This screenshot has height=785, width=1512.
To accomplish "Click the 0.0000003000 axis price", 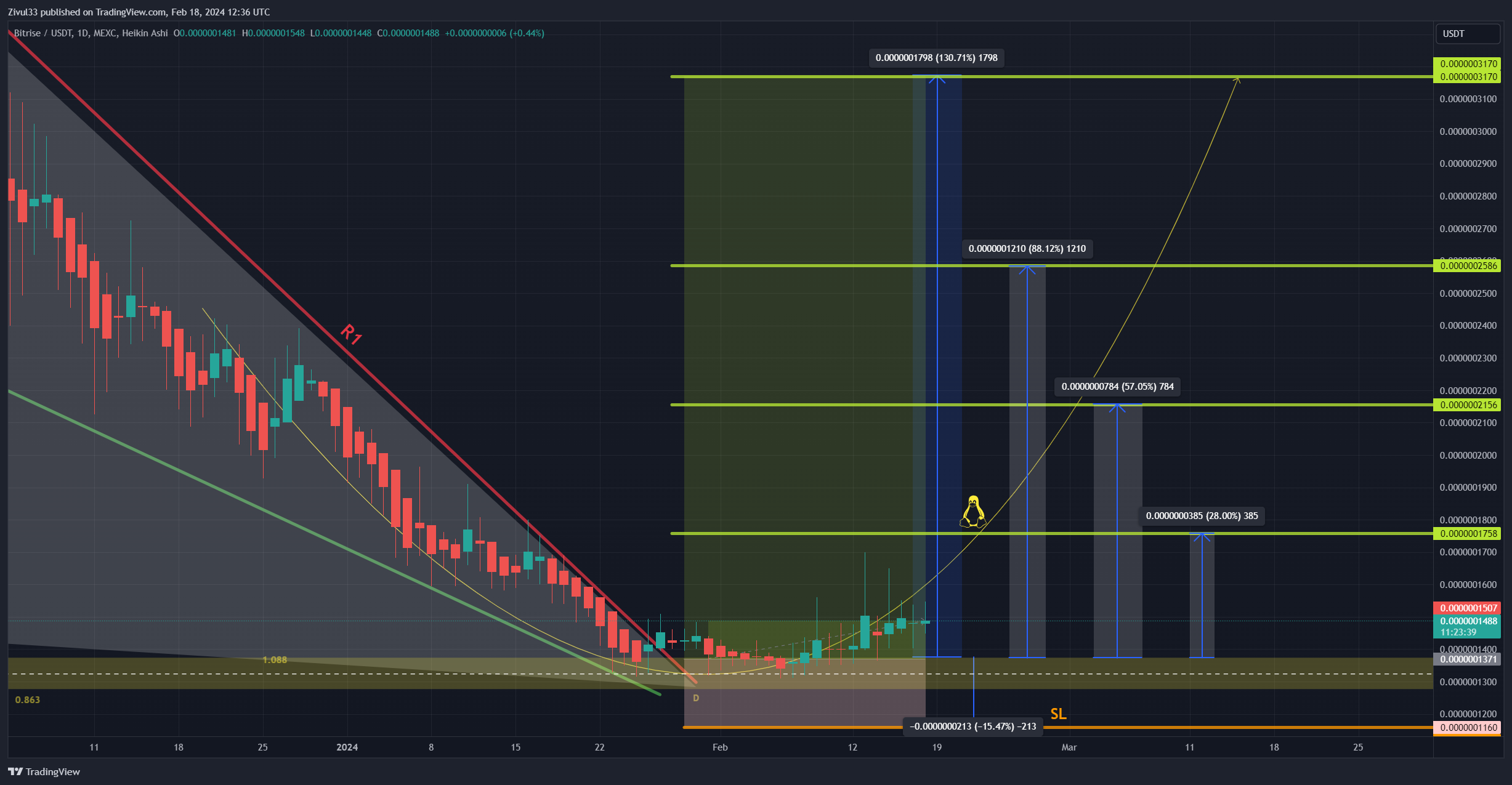I will tap(1468, 132).
